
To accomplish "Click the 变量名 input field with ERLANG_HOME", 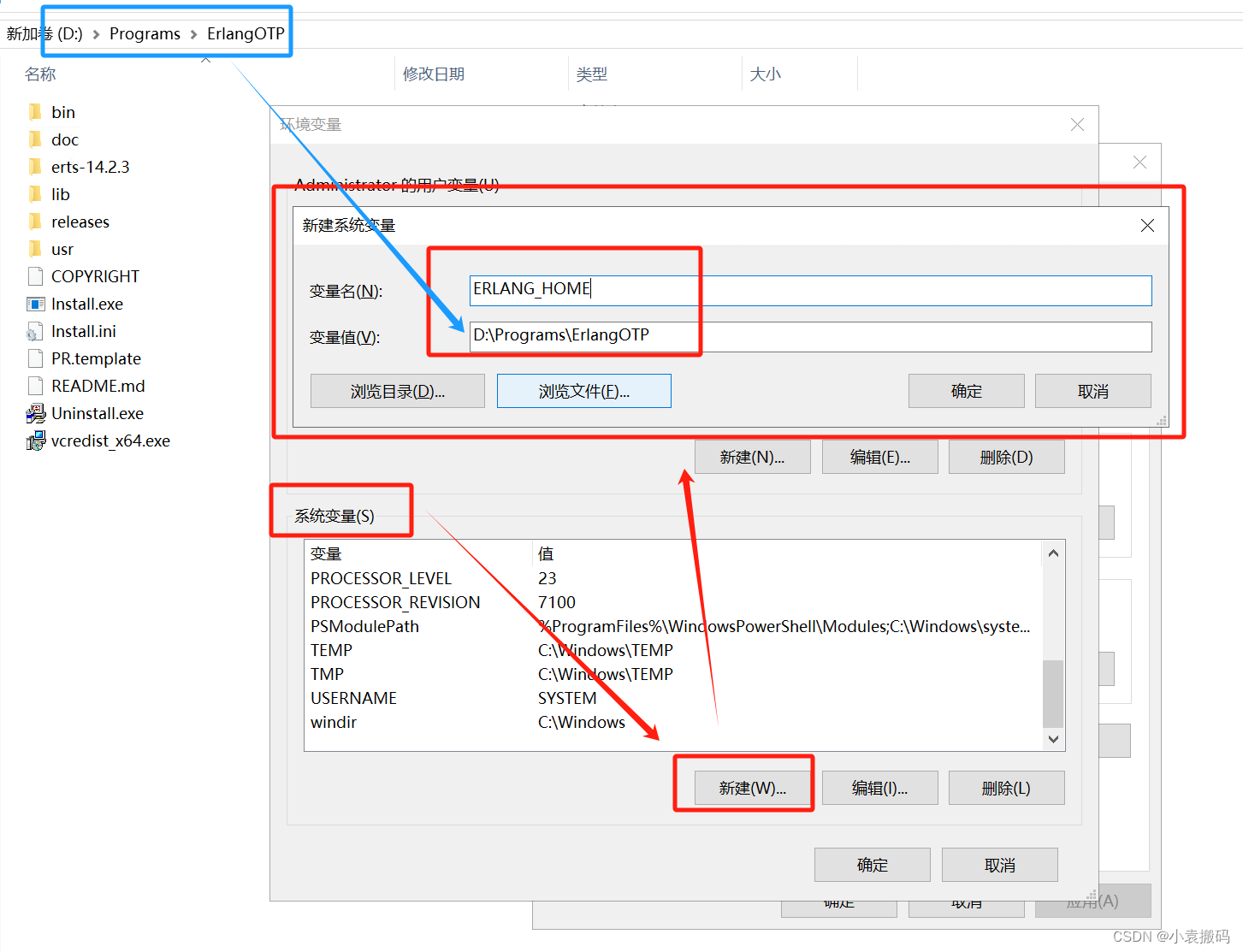I will click(810, 290).
